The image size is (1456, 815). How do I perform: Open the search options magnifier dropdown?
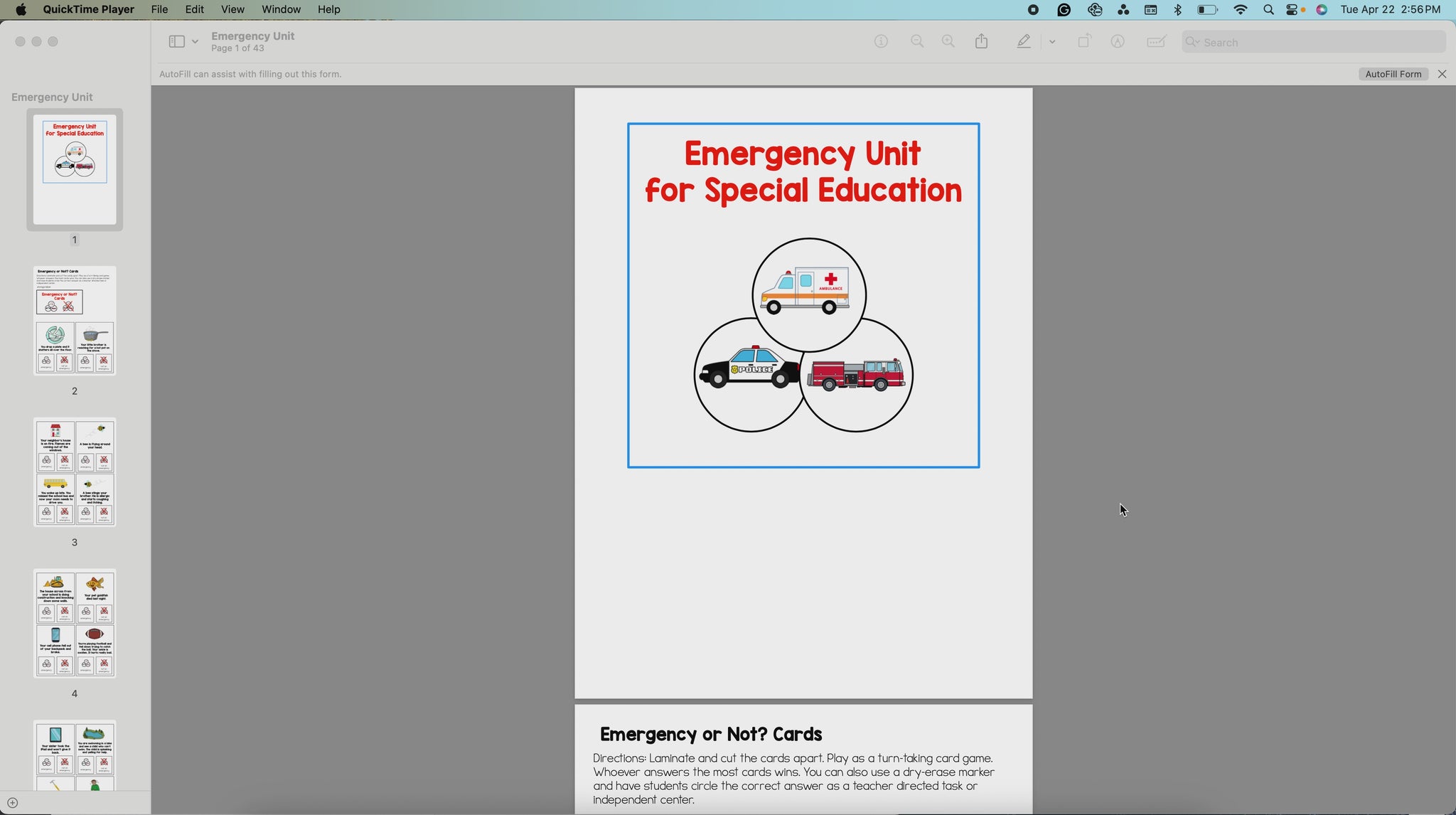coord(1192,42)
